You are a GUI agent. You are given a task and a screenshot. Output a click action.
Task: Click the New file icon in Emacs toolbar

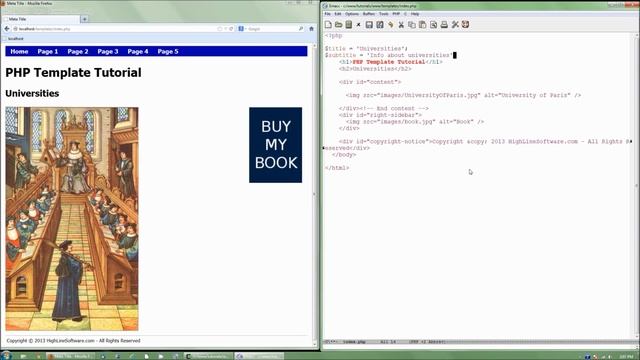328,25
